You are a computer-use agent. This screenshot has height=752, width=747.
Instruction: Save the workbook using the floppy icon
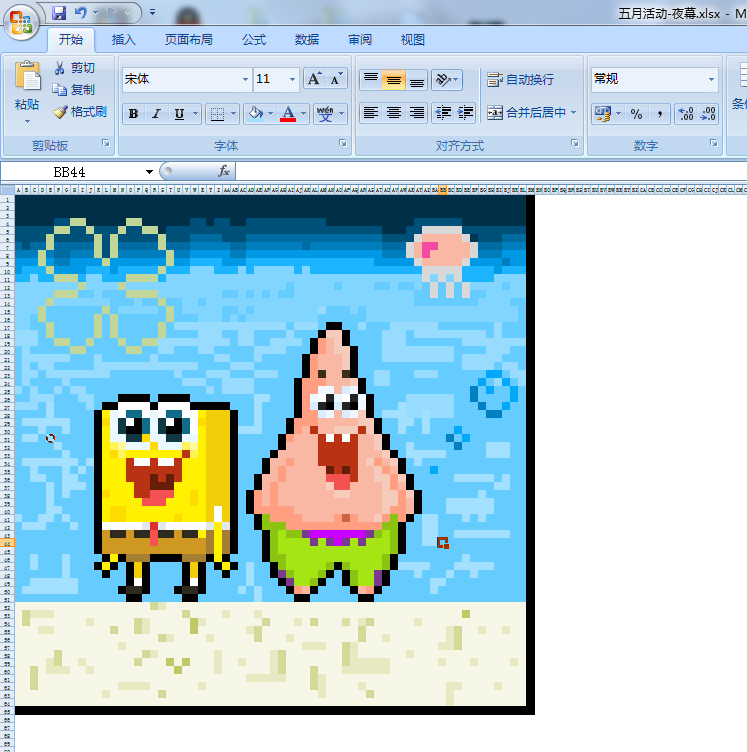[x=59, y=13]
